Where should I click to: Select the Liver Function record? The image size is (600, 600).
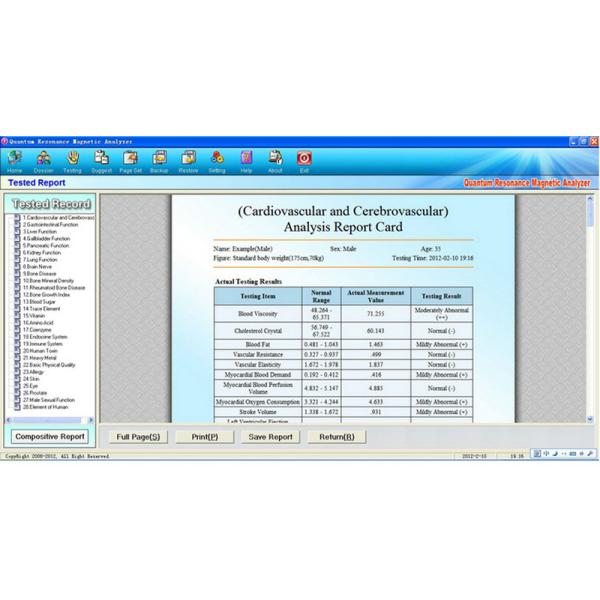point(44,231)
